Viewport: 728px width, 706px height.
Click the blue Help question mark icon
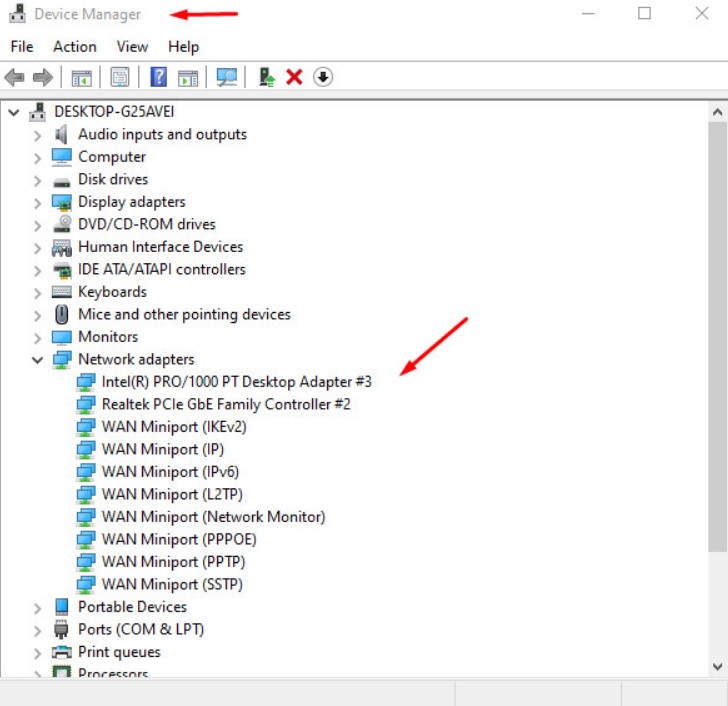point(159,77)
